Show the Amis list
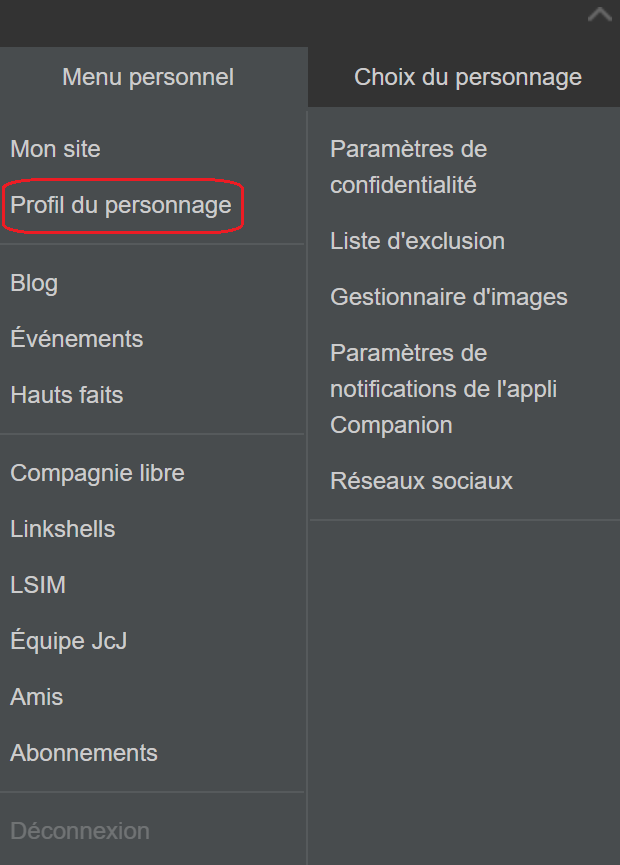 coord(37,697)
